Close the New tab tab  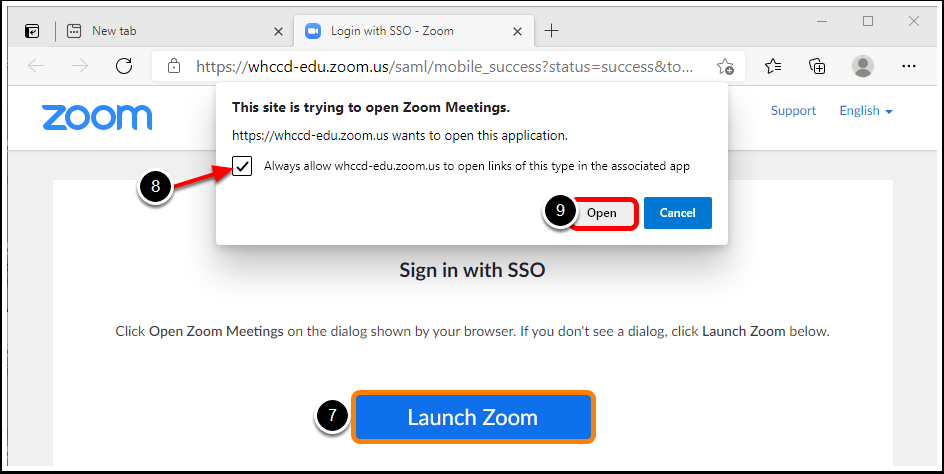click(278, 31)
